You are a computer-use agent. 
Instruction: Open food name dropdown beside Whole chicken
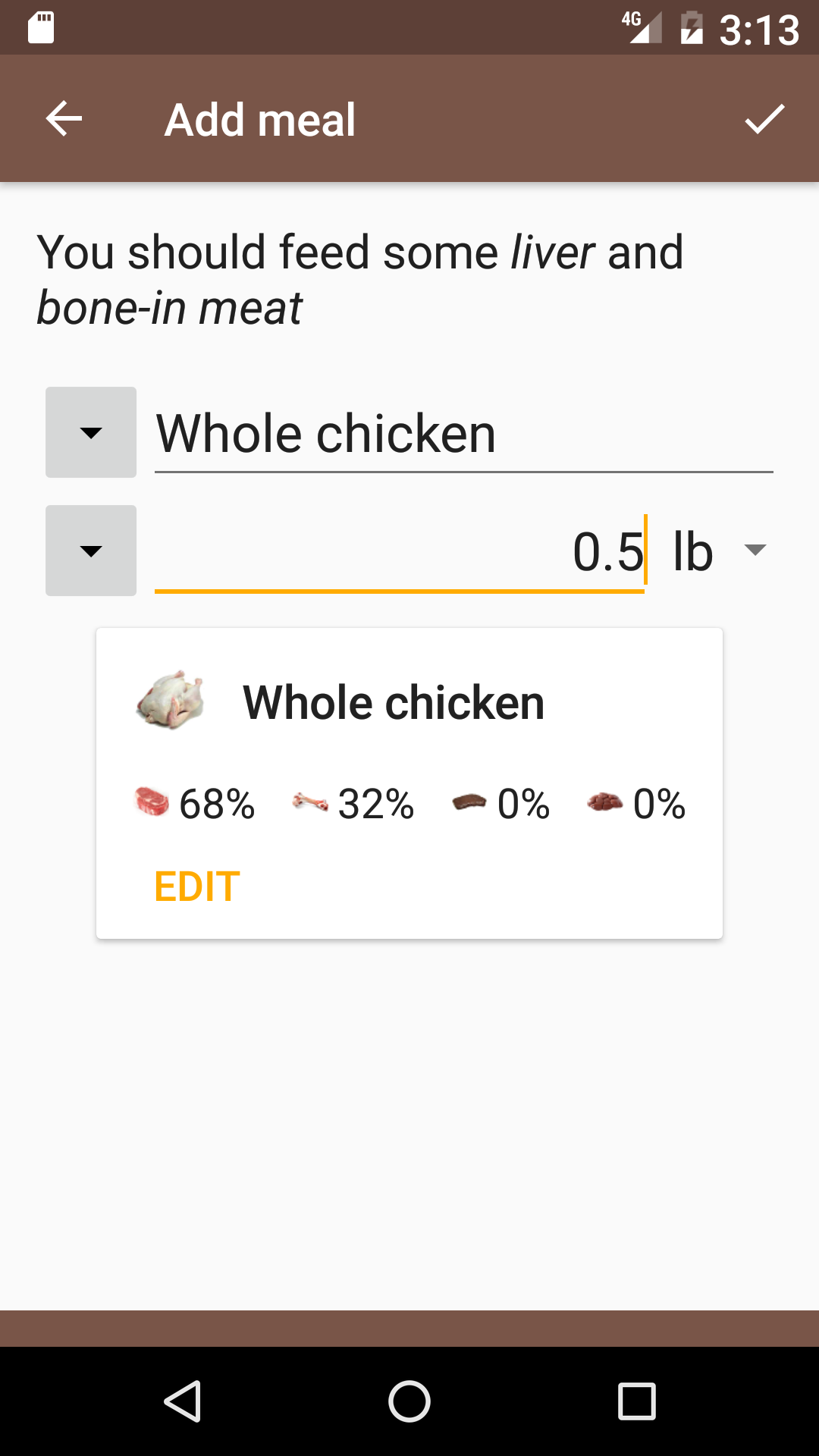91,432
